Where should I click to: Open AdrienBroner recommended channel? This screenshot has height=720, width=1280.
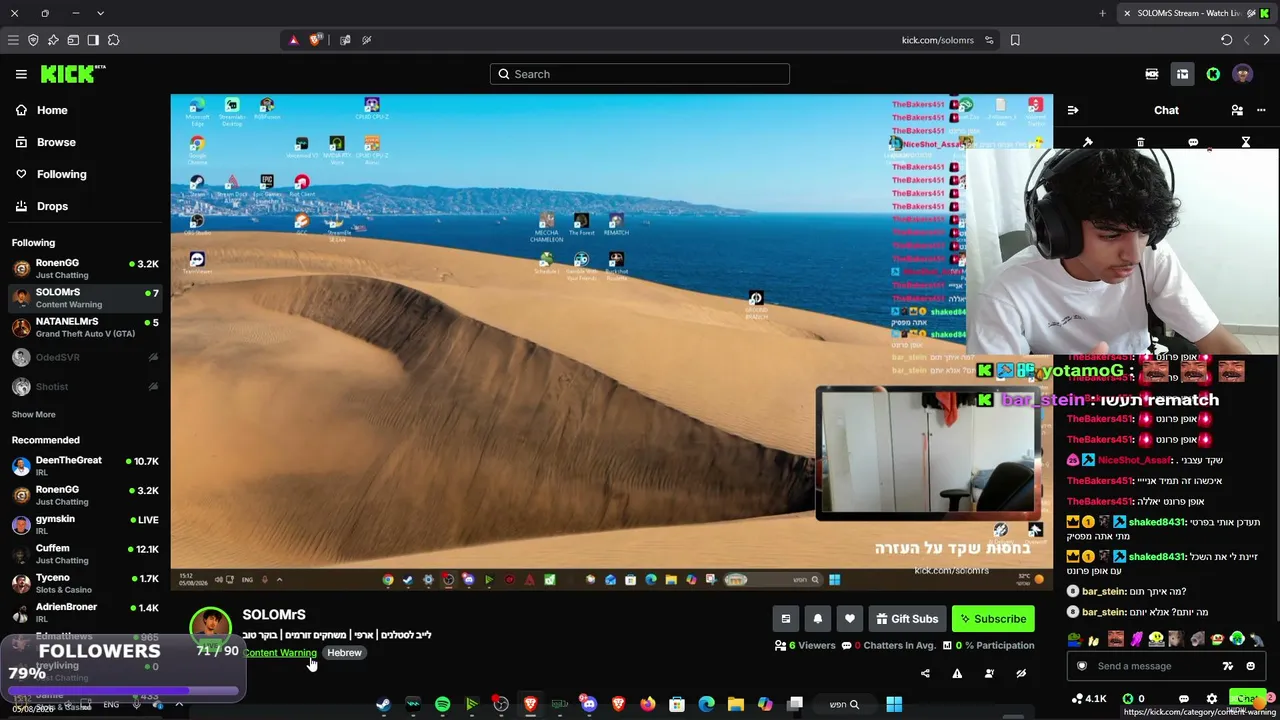pyautogui.click(x=85, y=613)
